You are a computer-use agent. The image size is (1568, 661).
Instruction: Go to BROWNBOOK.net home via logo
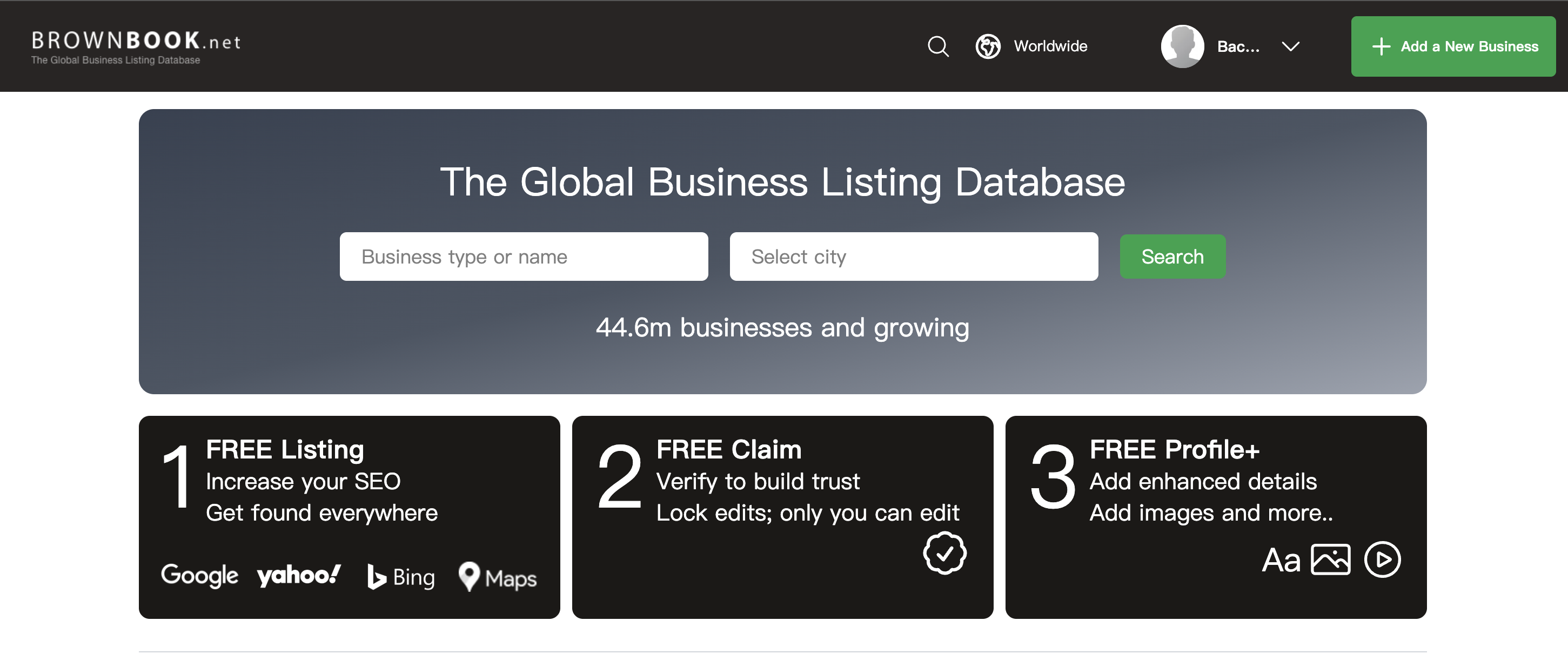[136, 47]
